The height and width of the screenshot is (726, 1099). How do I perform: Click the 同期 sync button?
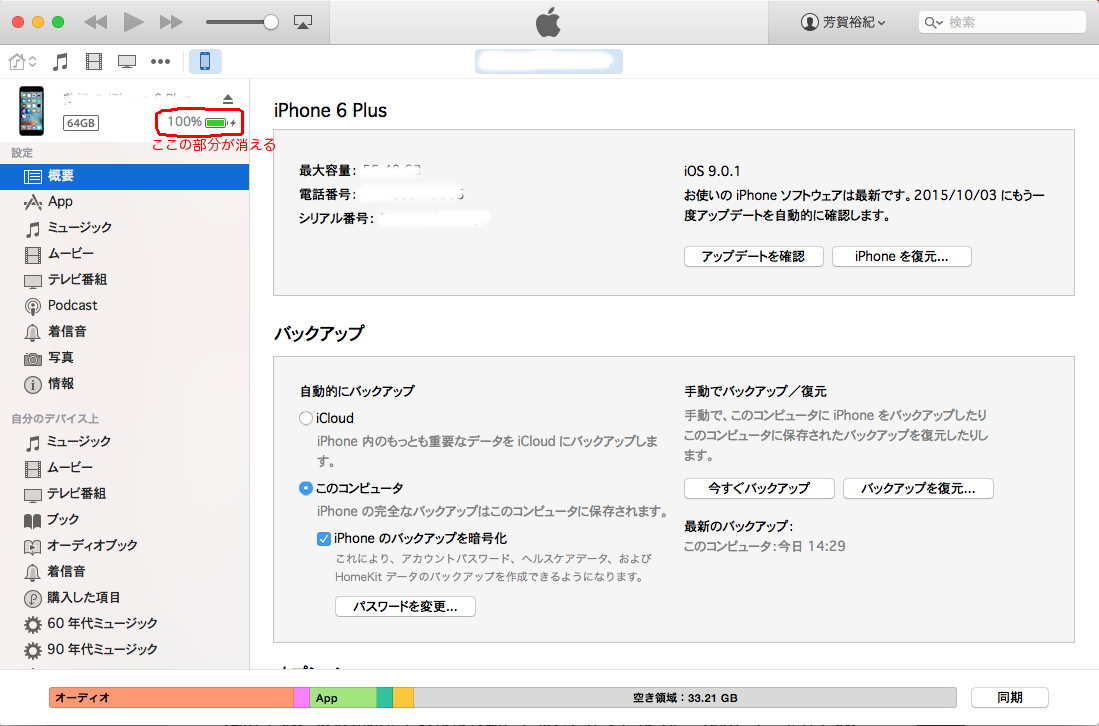tap(1009, 697)
